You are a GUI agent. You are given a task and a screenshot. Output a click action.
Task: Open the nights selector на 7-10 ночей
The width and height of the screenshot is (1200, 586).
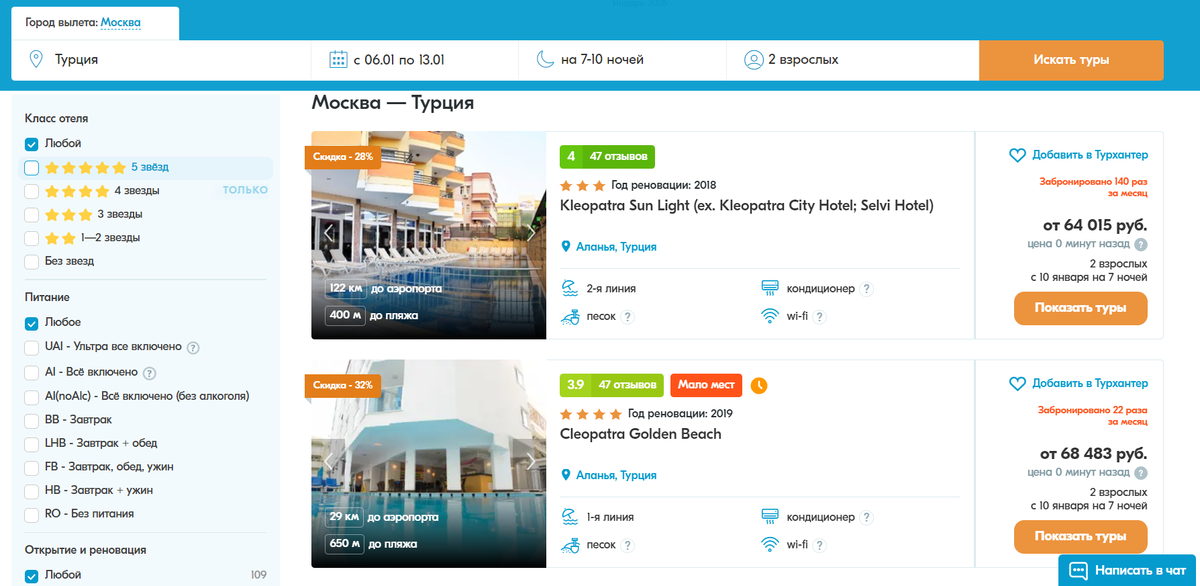point(623,60)
